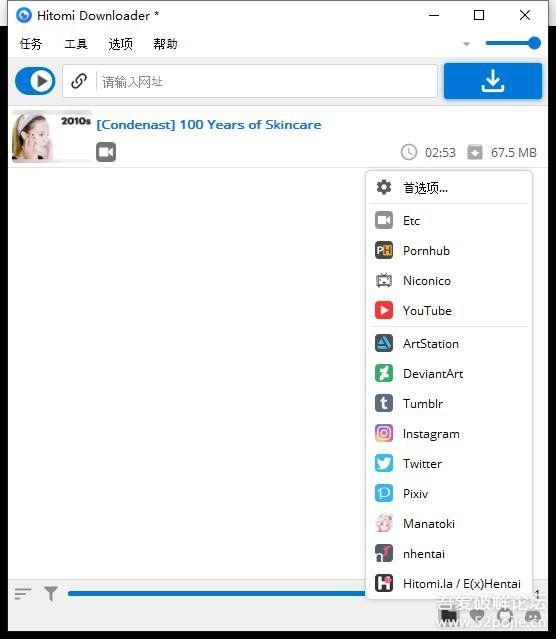Open the 任务 menu
Screen dimensions: 556x639
[31, 44]
